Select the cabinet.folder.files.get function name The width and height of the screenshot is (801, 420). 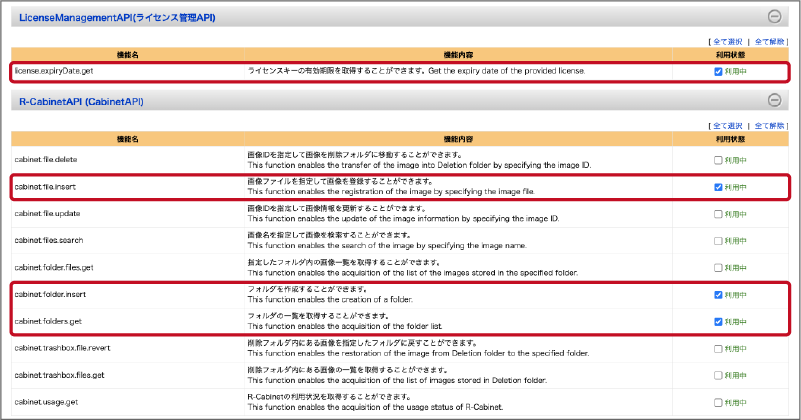tap(54, 267)
